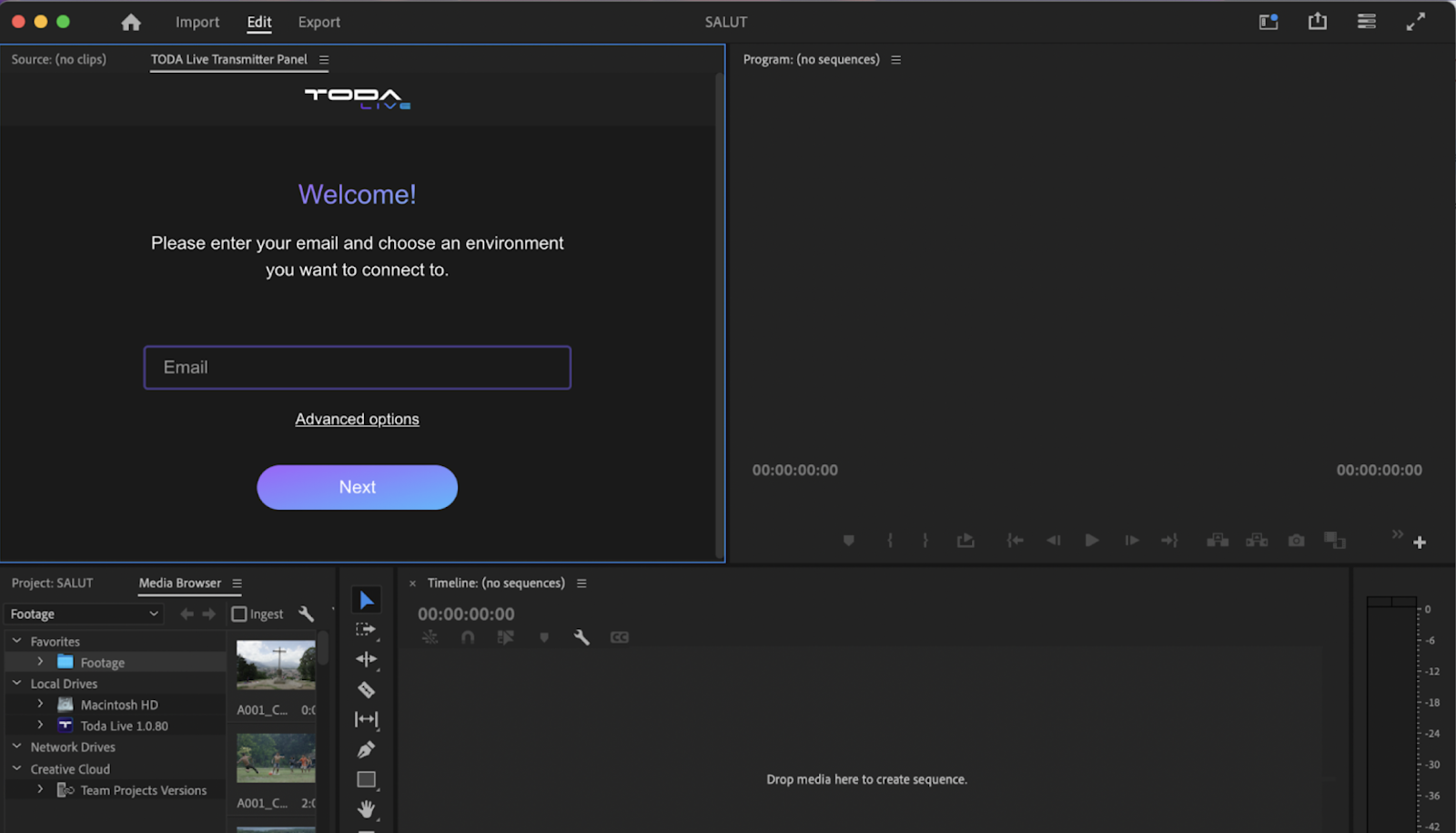Show more Program monitor buttons overflow

point(1397,533)
